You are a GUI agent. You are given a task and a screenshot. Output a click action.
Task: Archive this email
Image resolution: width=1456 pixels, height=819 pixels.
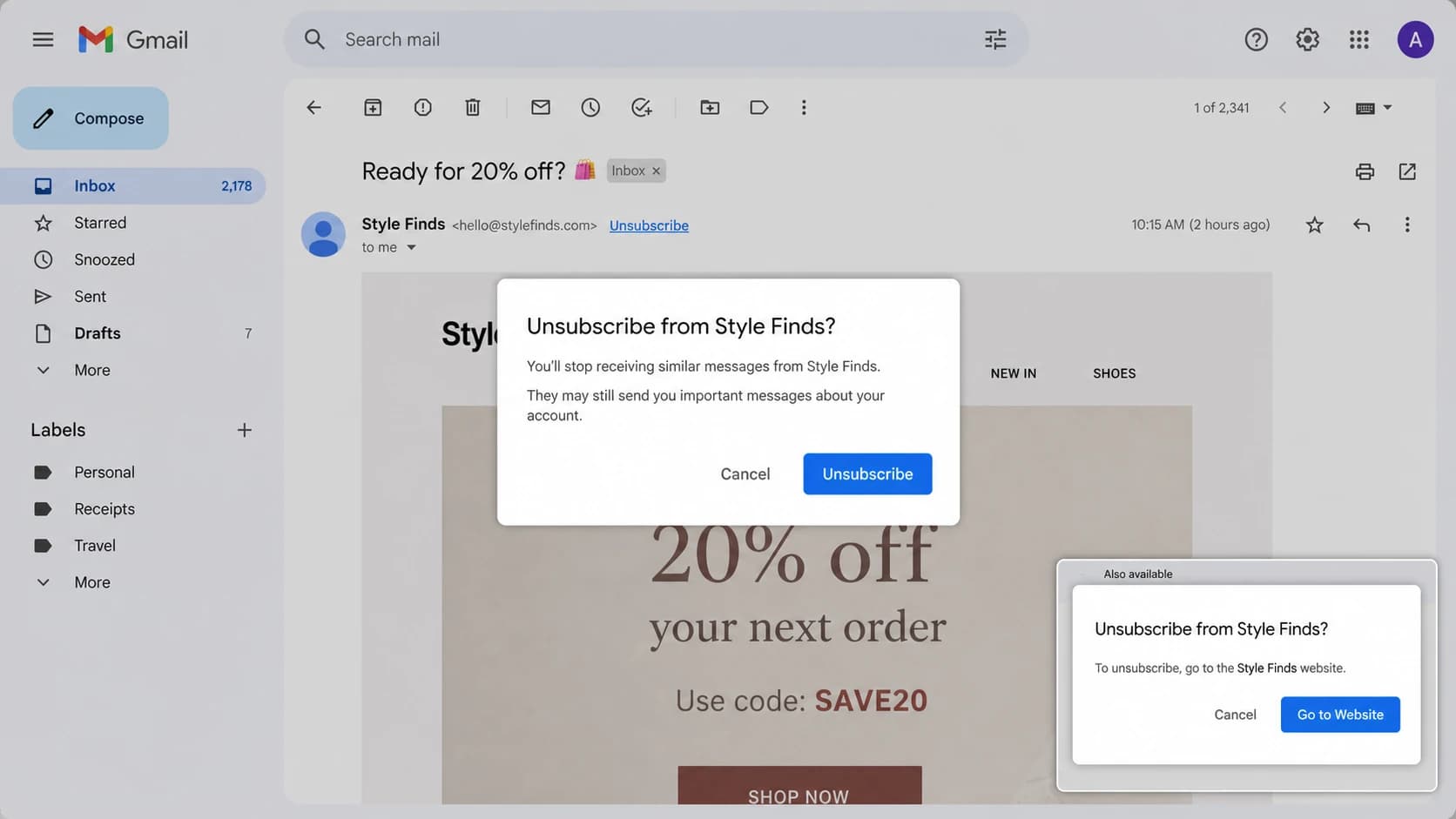(373, 107)
